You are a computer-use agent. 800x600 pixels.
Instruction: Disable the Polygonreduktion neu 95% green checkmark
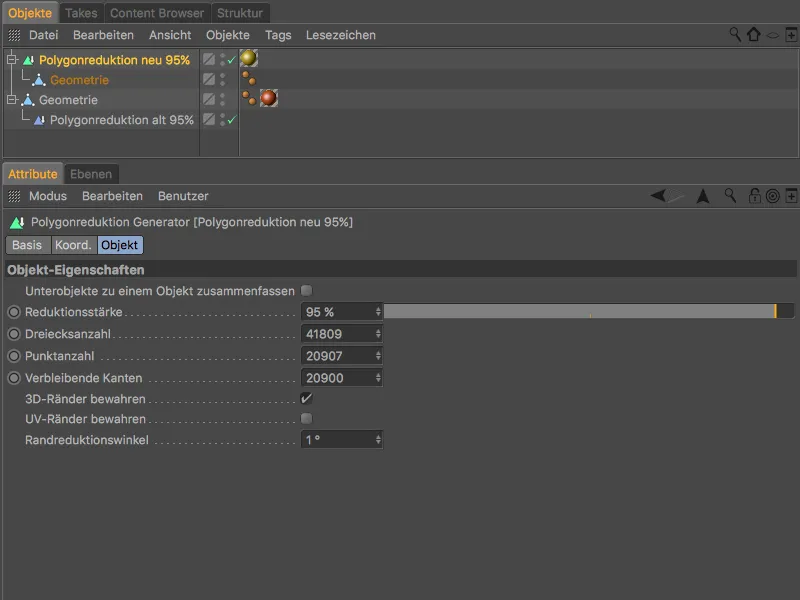232,60
